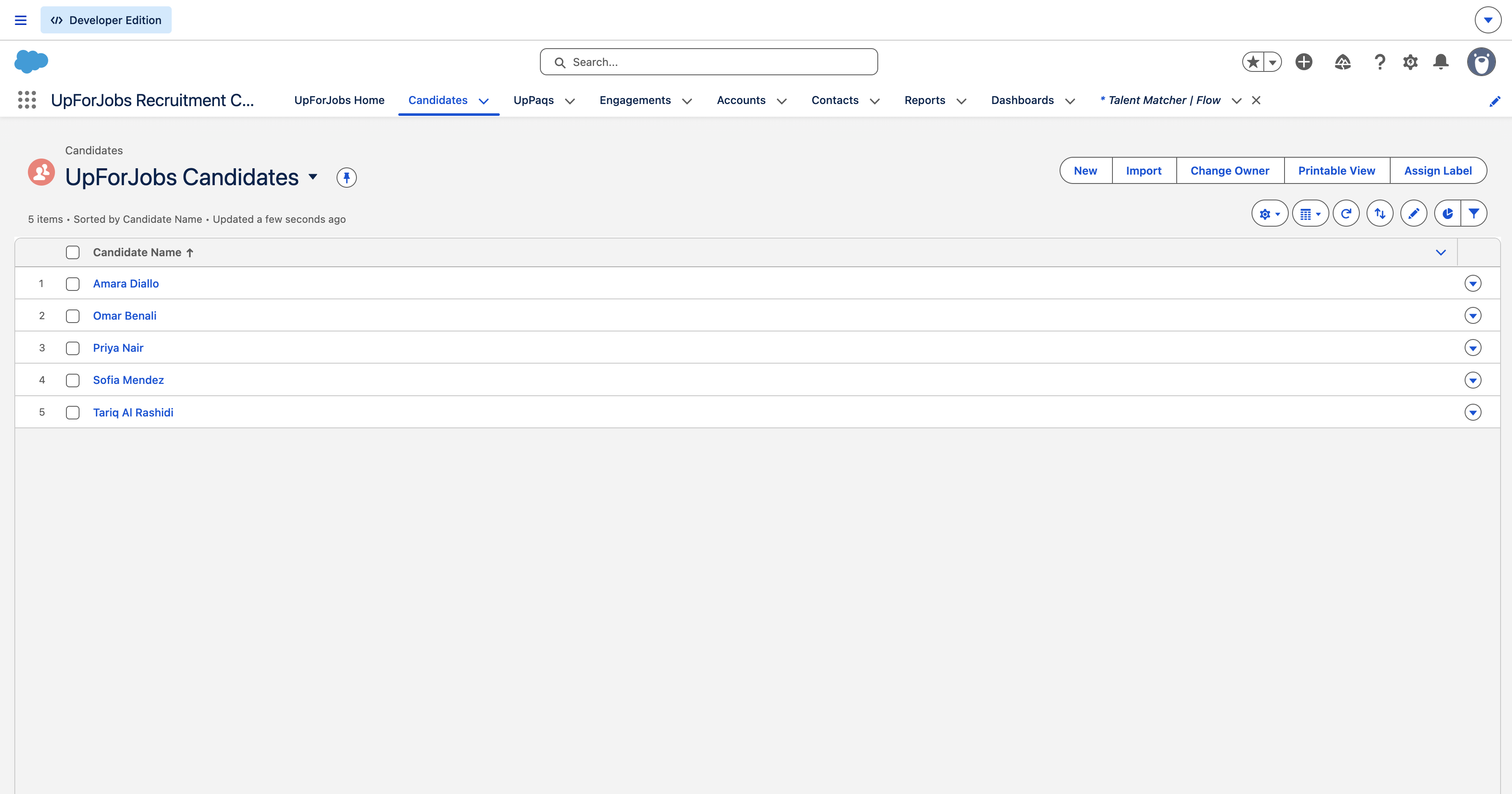Click the Printable View button
The width and height of the screenshot is (1512, 794).
click(x=1337, y=171)
